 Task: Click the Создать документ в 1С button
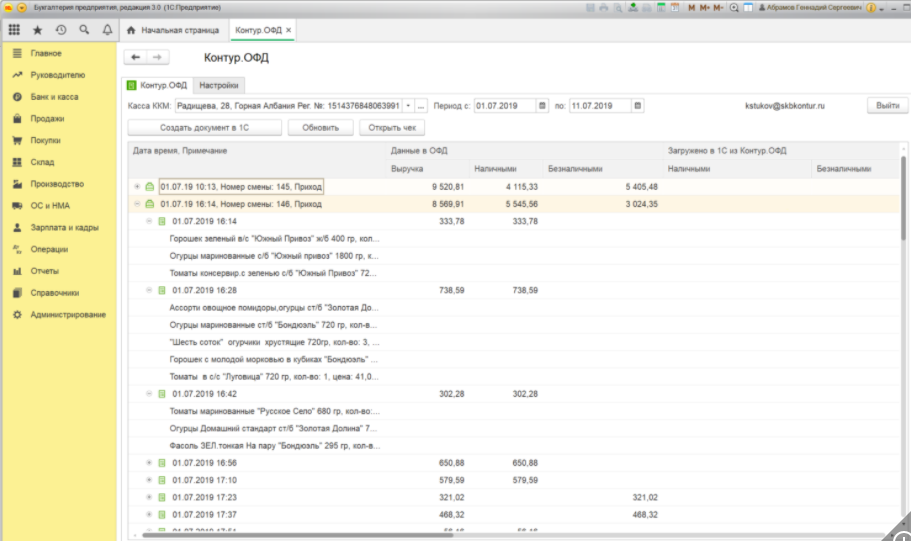(x=204, y=128)
